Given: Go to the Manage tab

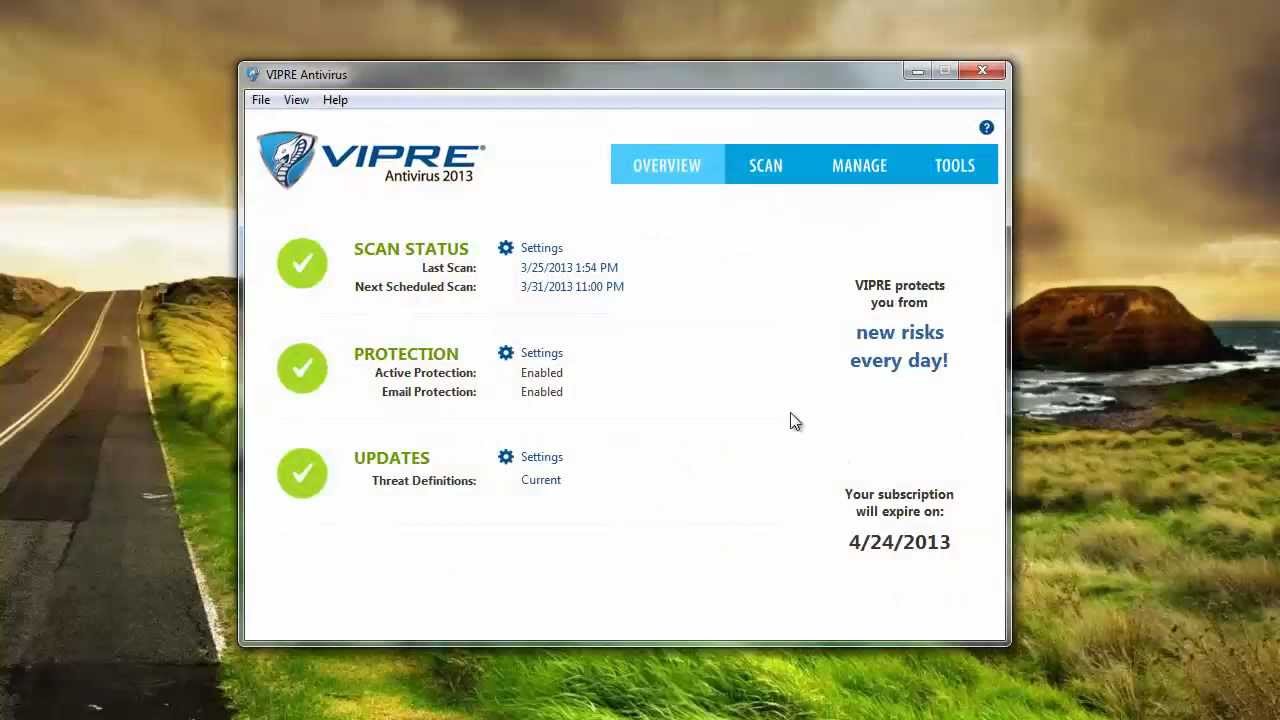Looking at the screenshot, I should (x=859, y=165).
